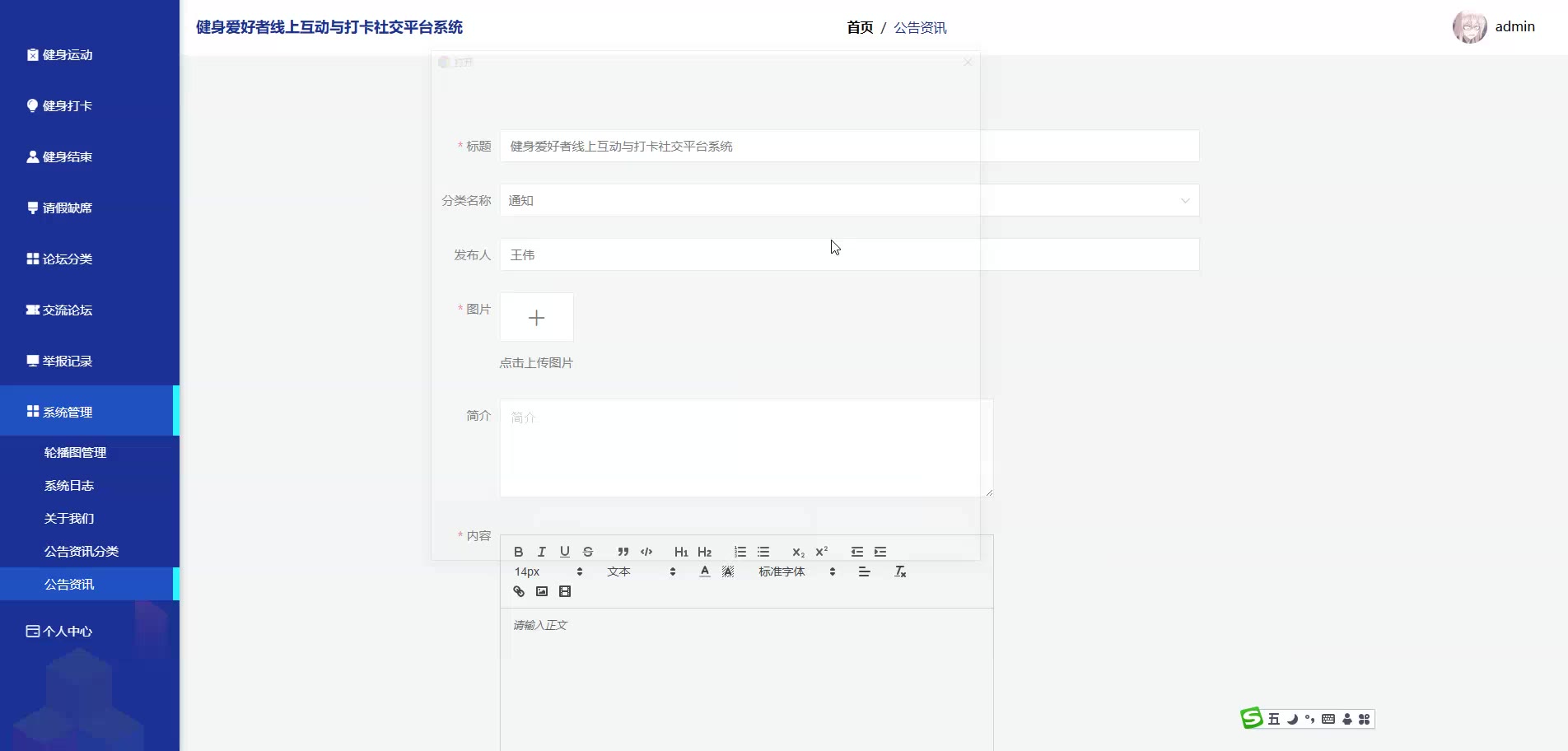Apply the ordered list format
This screenshot has height=751, width=1568.
[740, 552]
